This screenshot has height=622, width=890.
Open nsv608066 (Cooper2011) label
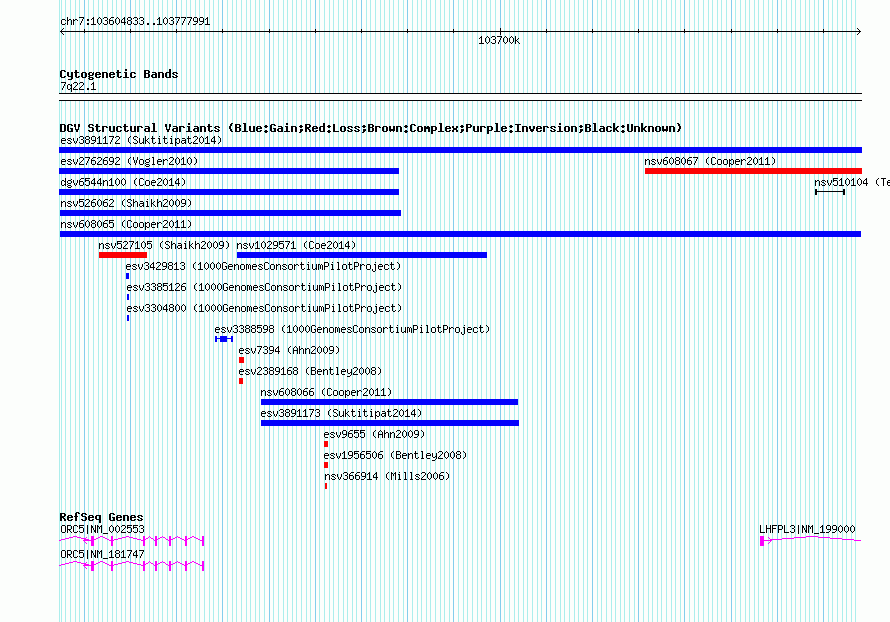(326, 392)
